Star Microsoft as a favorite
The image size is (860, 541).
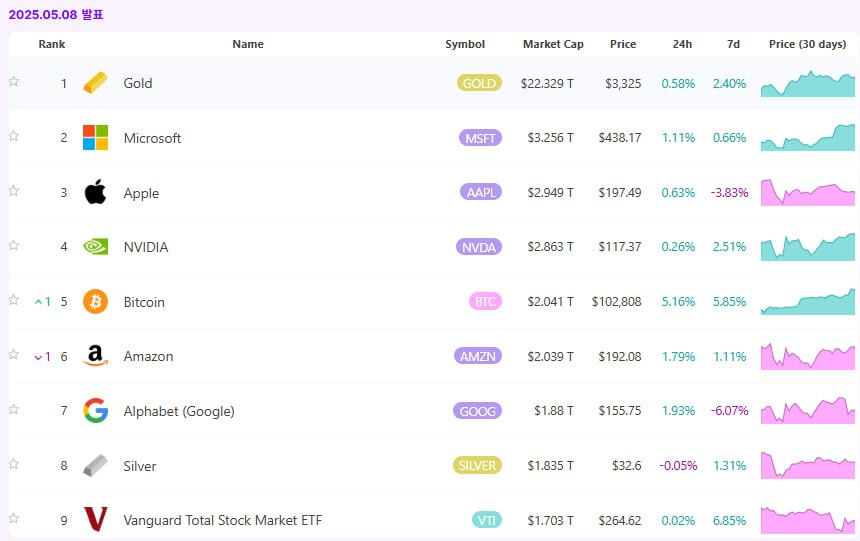tap(14, 136)
